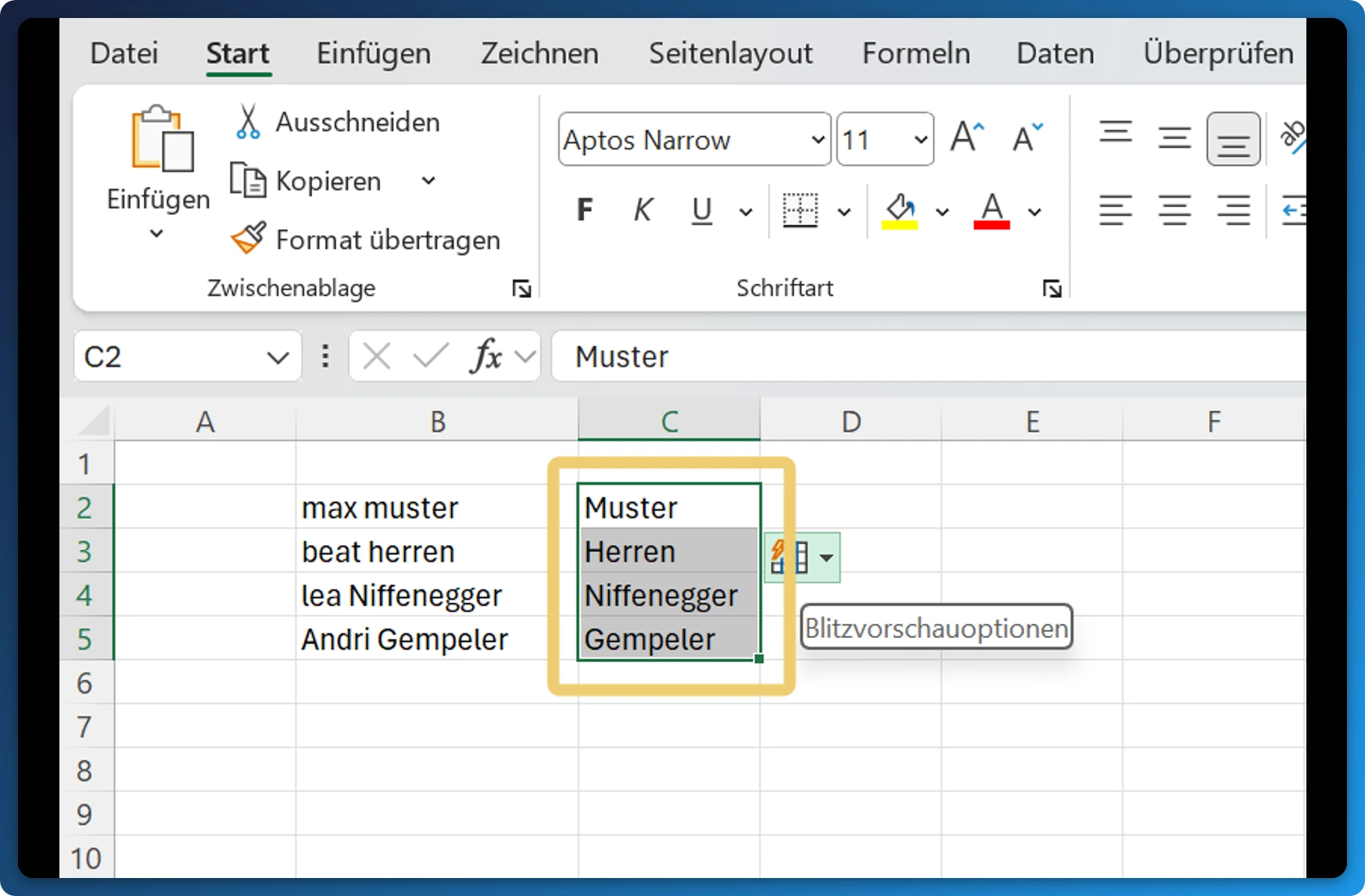The image size is (1365, 896).
Task: Open Zwischenablage dialog launcher
Action: 521,289
